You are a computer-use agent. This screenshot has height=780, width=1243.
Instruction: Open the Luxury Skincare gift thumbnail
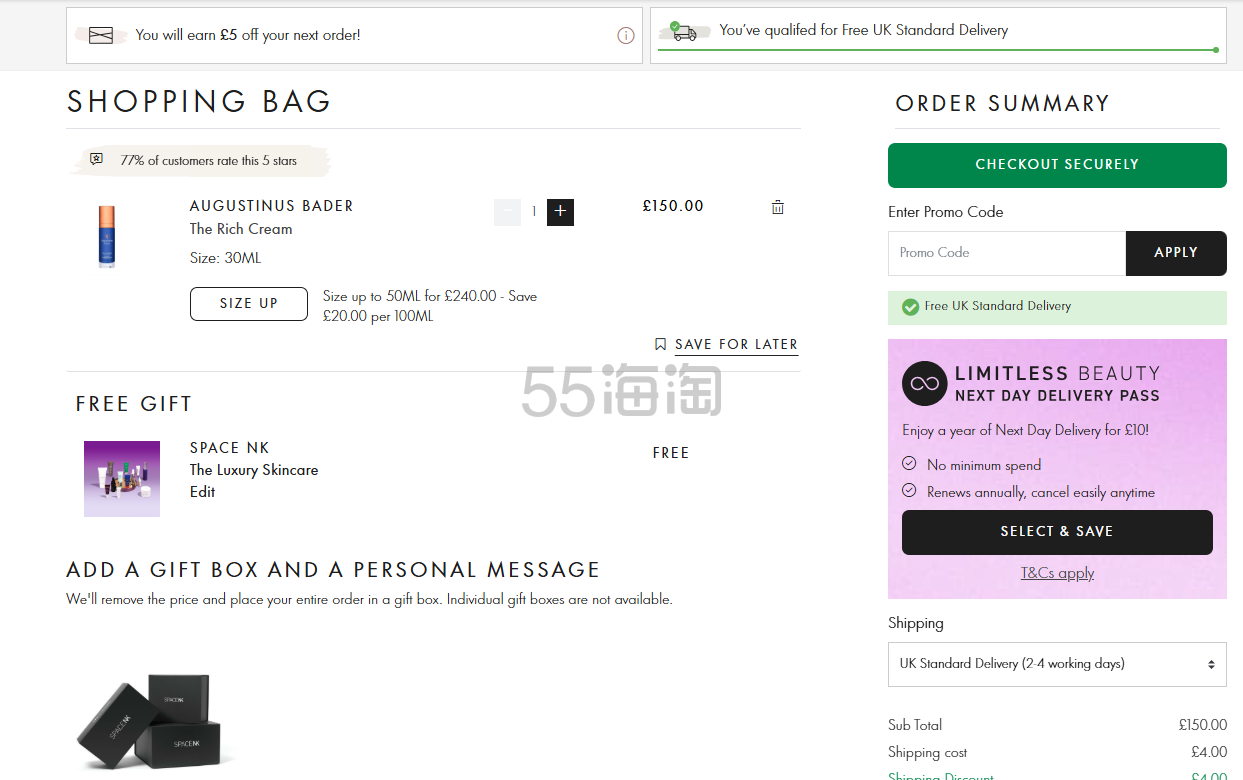click(x=122, y=479)
